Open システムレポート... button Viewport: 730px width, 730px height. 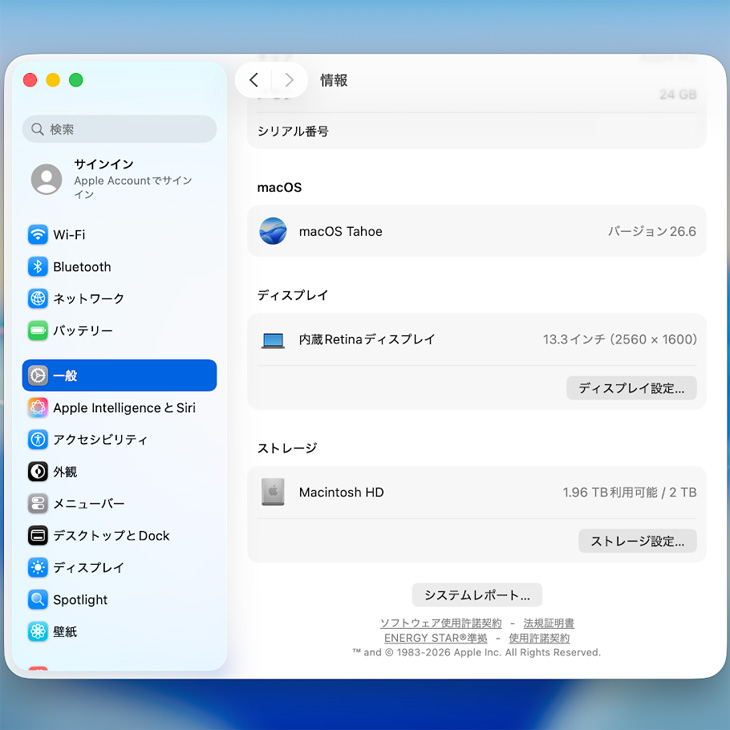[477, 595]
